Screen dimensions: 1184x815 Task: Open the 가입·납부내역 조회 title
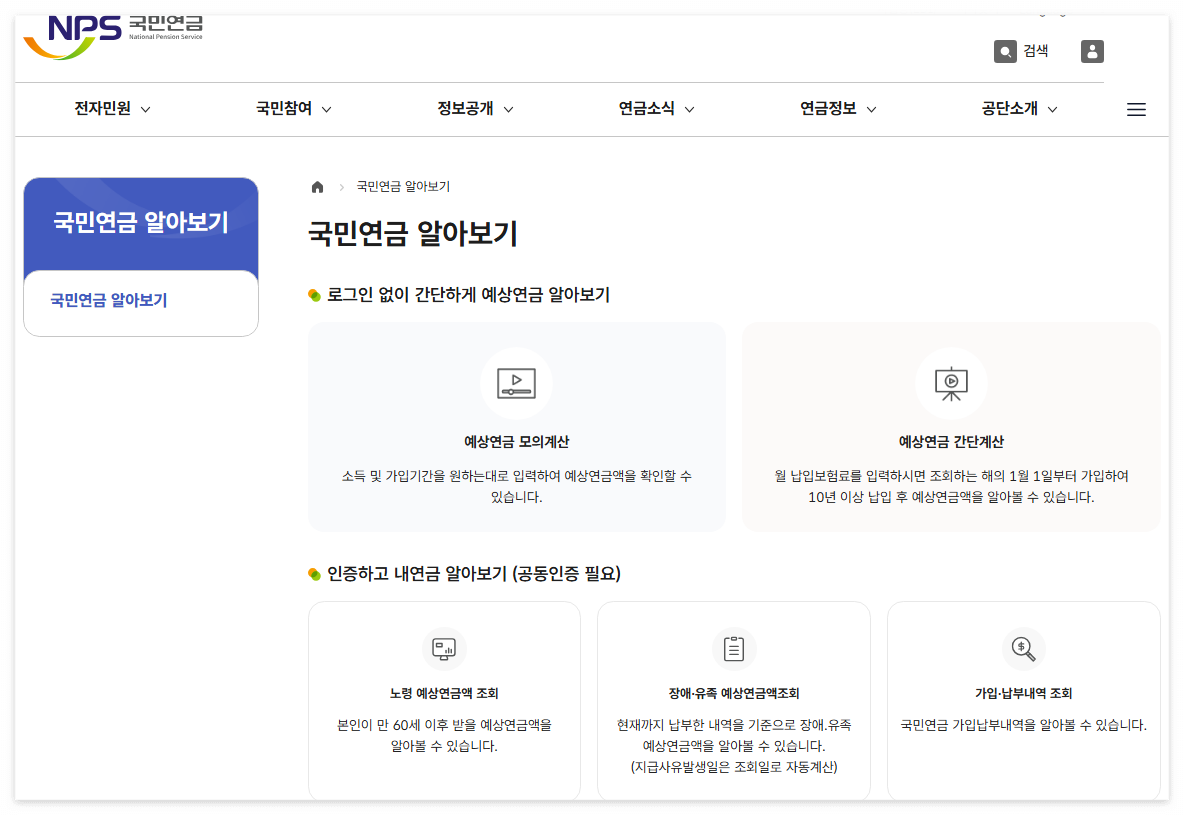pyautogui.click(x=1023, y=693)
